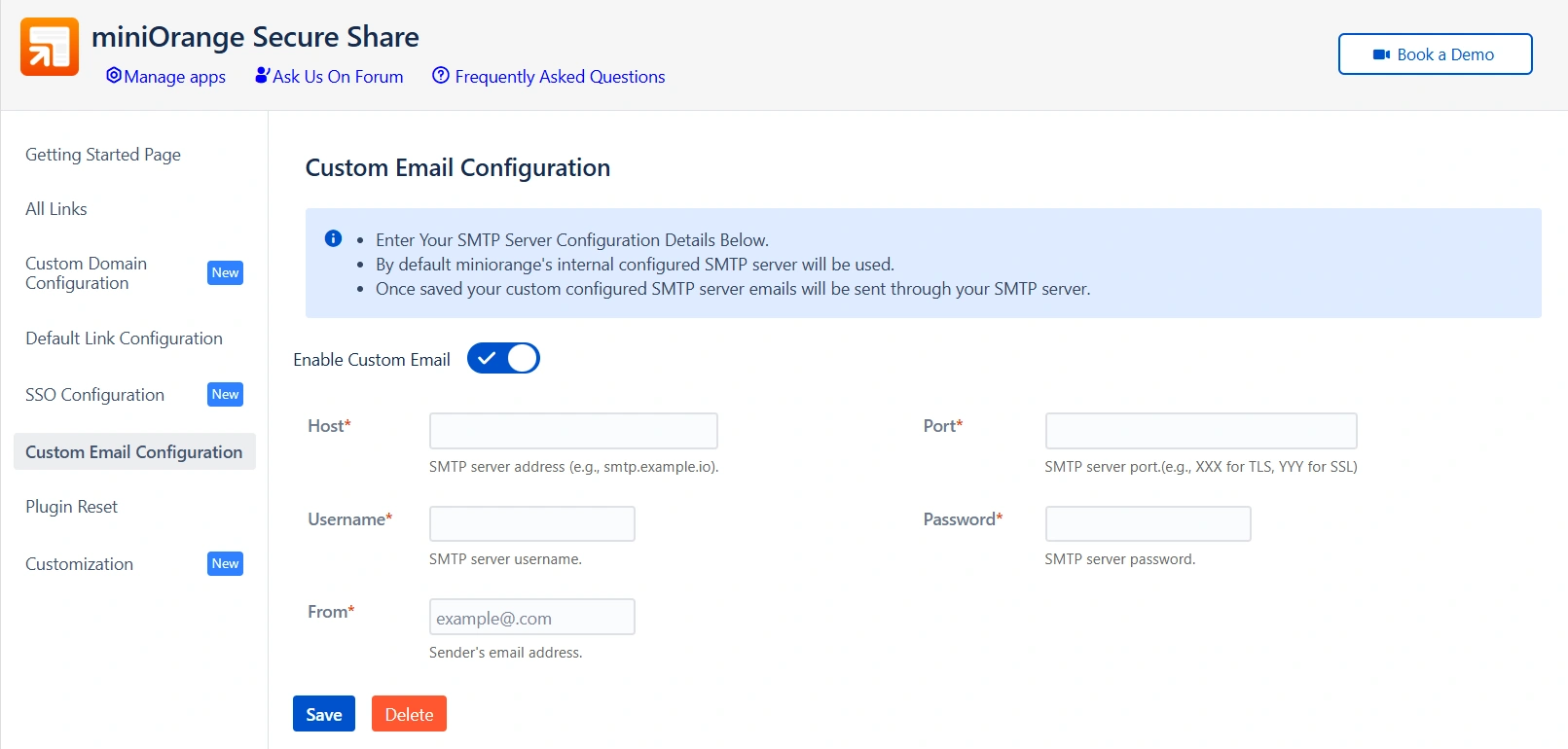
Task: Click the video camera icon inside Book a Demo
Action: (x=1380, y=54)
